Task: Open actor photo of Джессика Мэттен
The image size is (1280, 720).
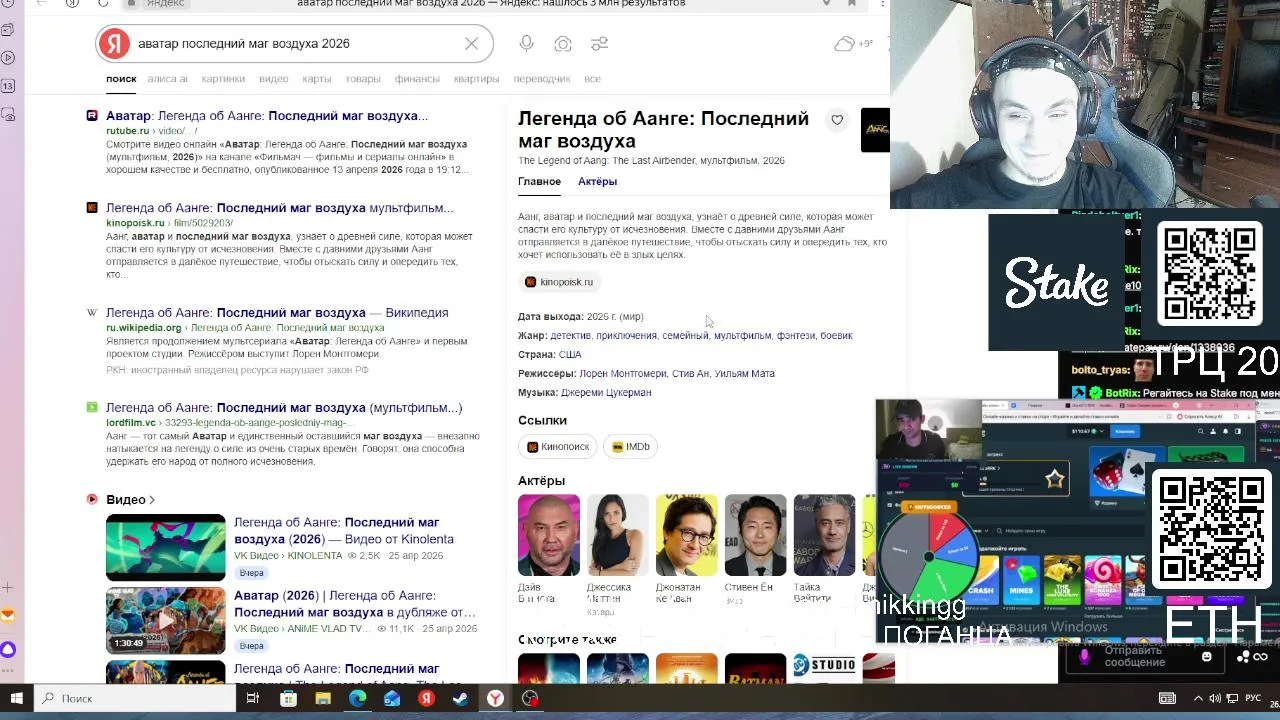Action: 618,535
